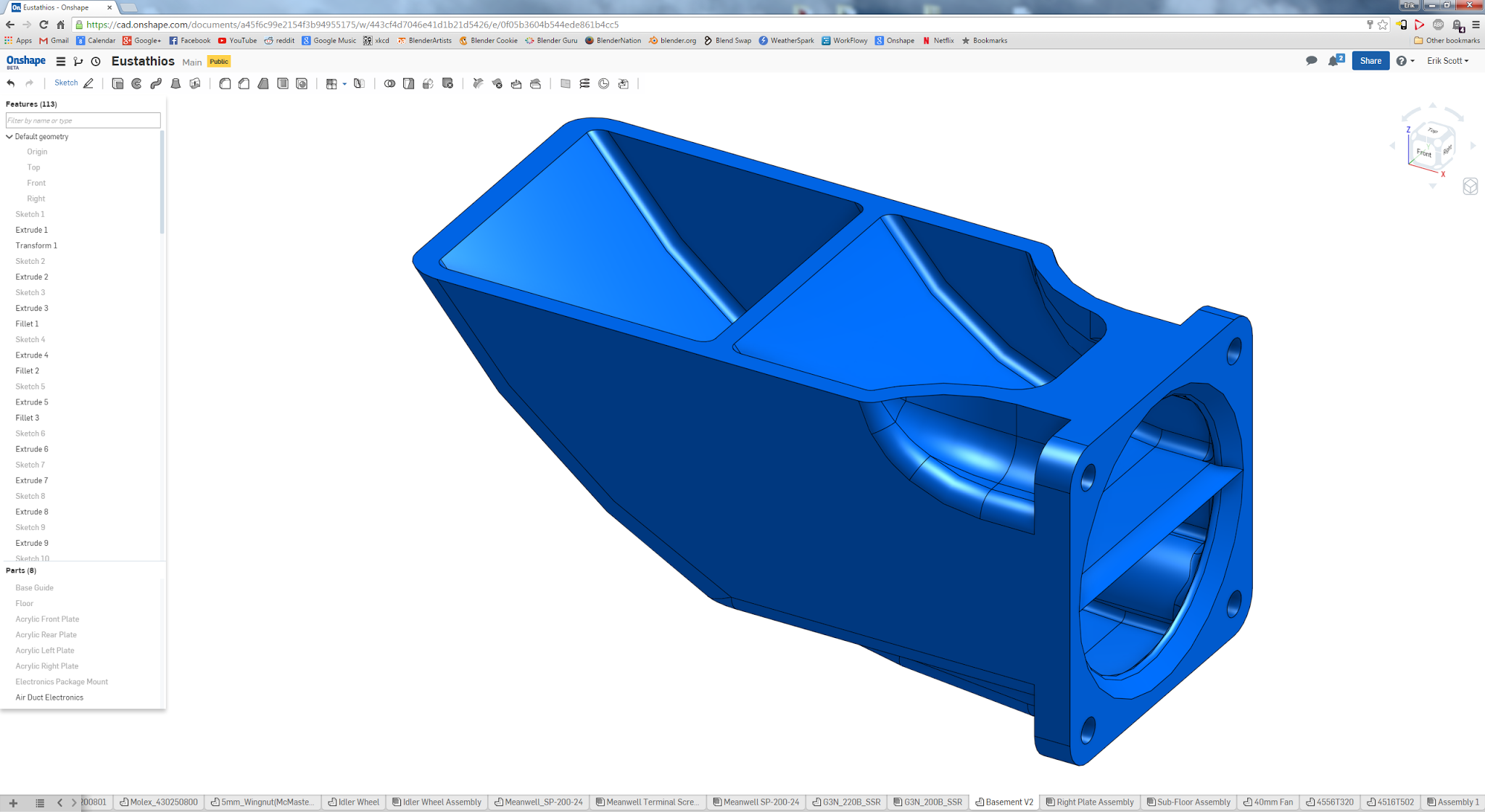Activate the Chamfer tool icon

244,84
